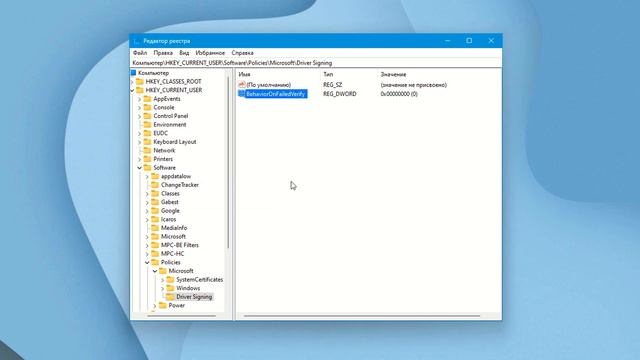The height and width of the screenshot is (360, 640).
Task: Click the BehaviorOnFailedVerify DWORD icon
Action: pyautogui.click(x=242, y=94)
